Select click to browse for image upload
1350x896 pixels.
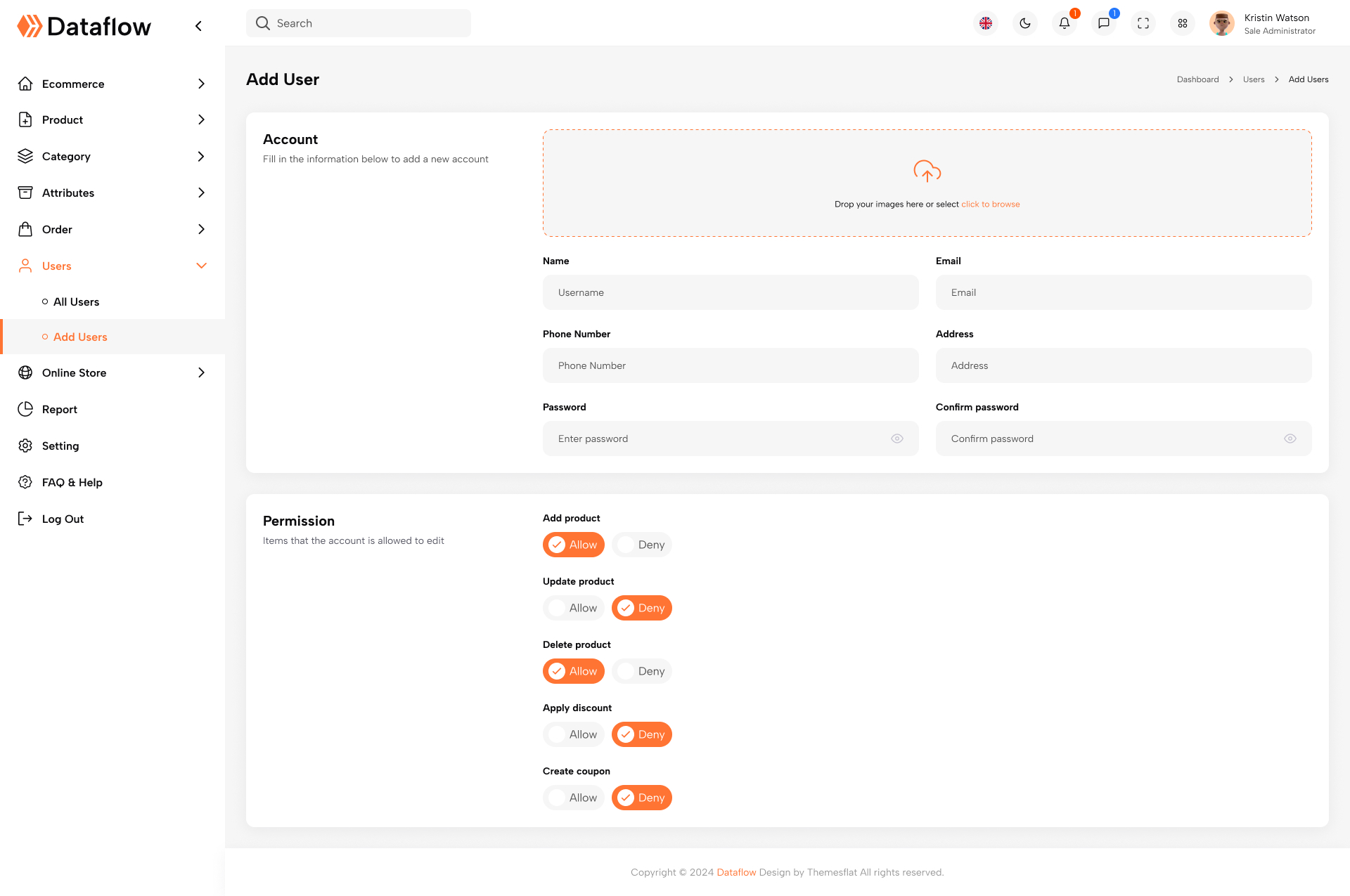[990, 204]
